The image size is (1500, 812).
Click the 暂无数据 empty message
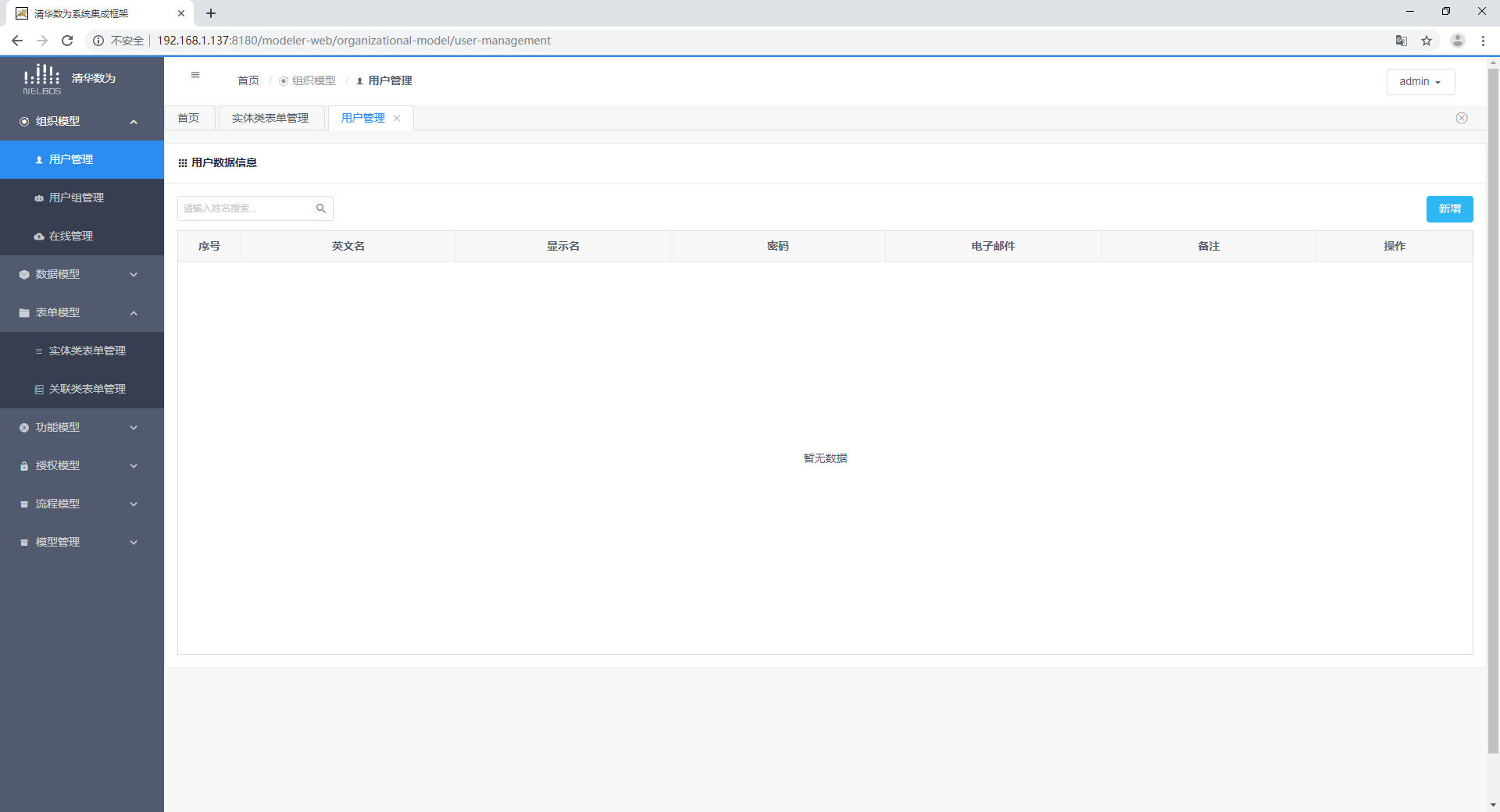825,458
